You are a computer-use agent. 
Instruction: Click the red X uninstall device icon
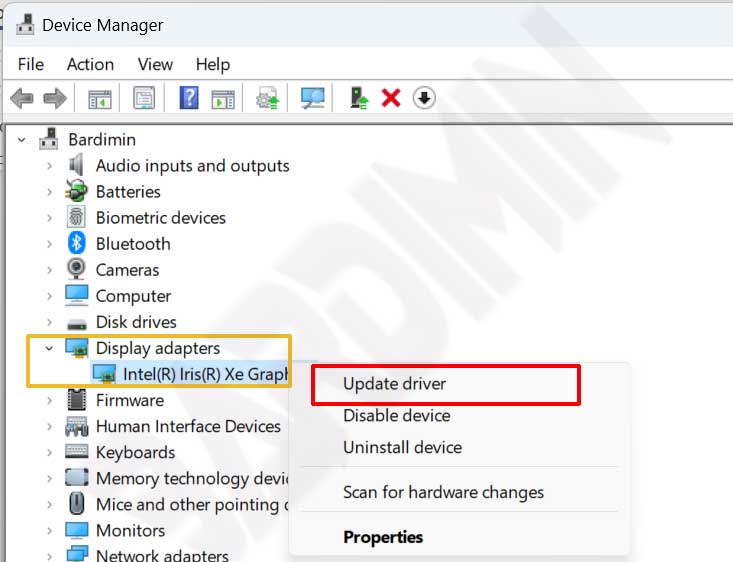[x=391, y=98]
